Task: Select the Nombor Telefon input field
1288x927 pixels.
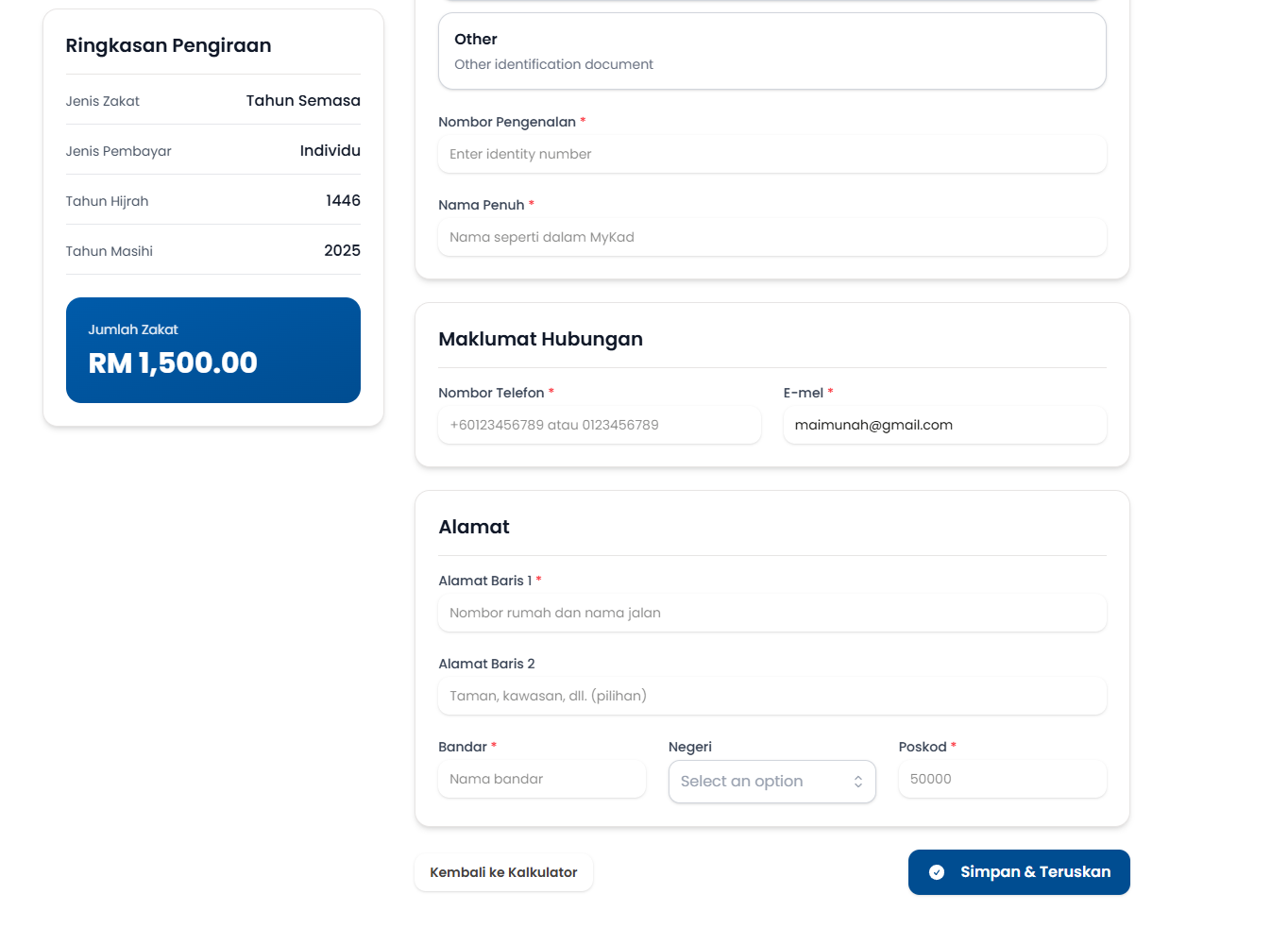Action: pyautogui.click(x=599, y=425)
